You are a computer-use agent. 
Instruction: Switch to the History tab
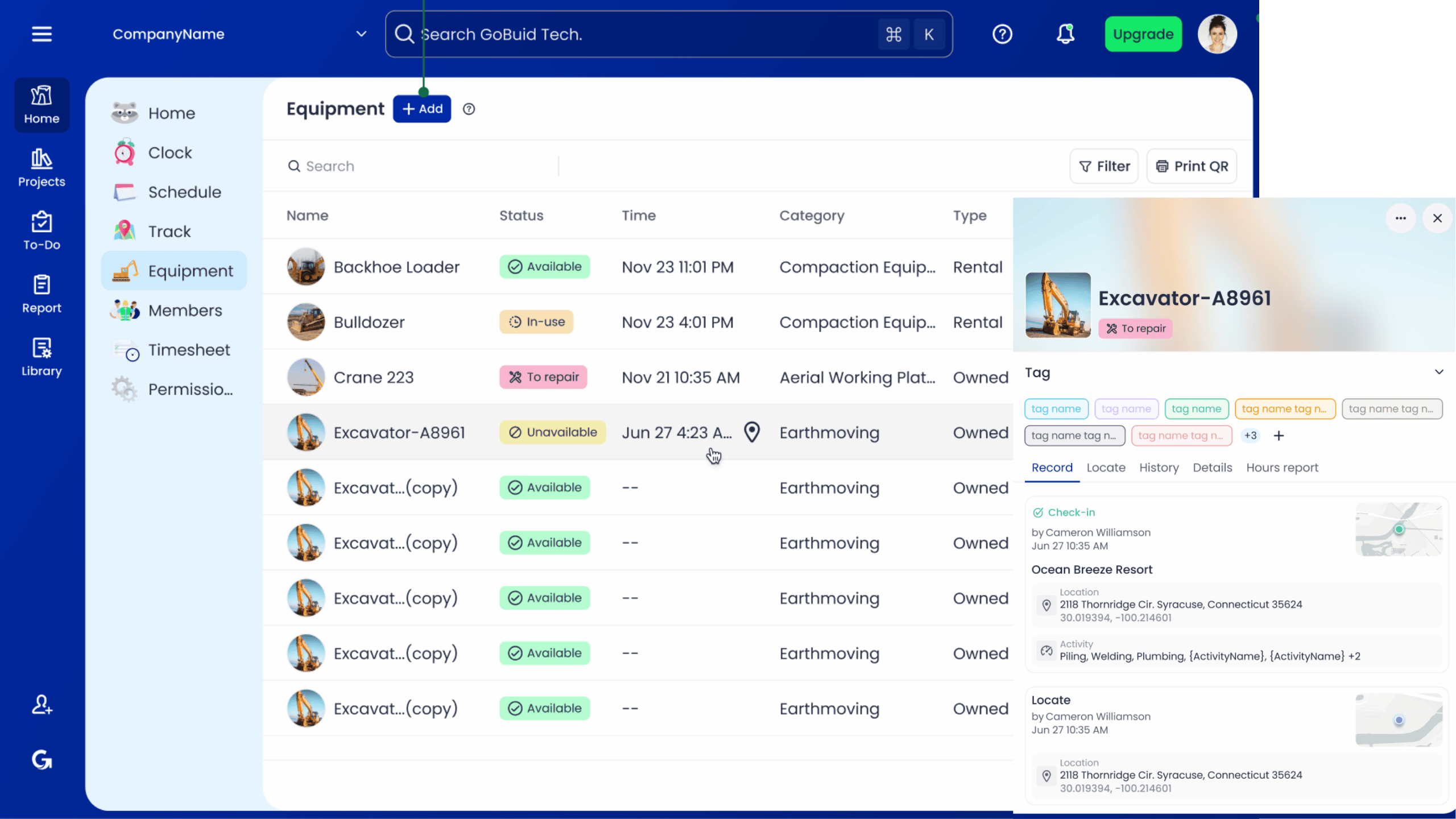tap(1159, 468)
